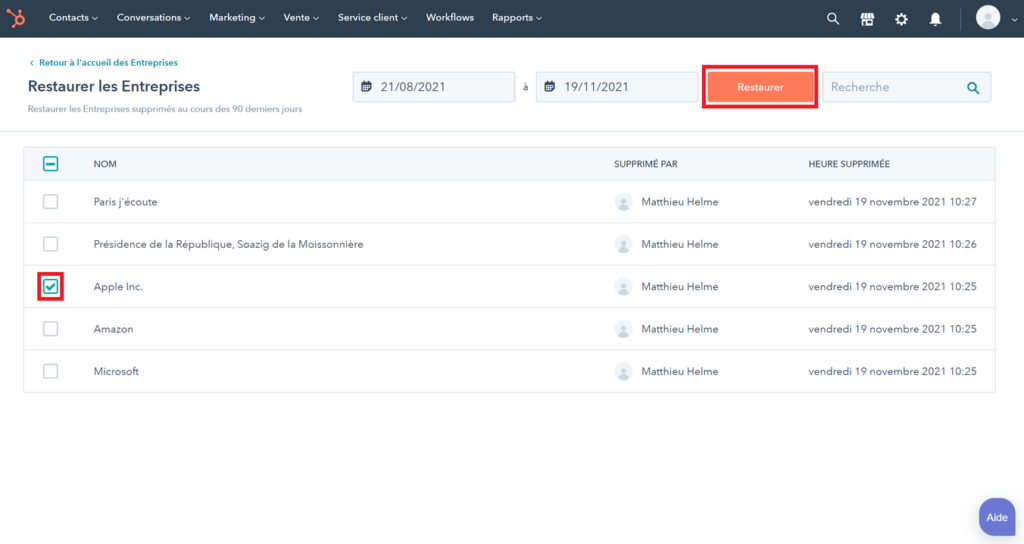Click the deletion time in the Apple Inc. row
Viewport: 1024px width, 544px height.
coord(893,287)
